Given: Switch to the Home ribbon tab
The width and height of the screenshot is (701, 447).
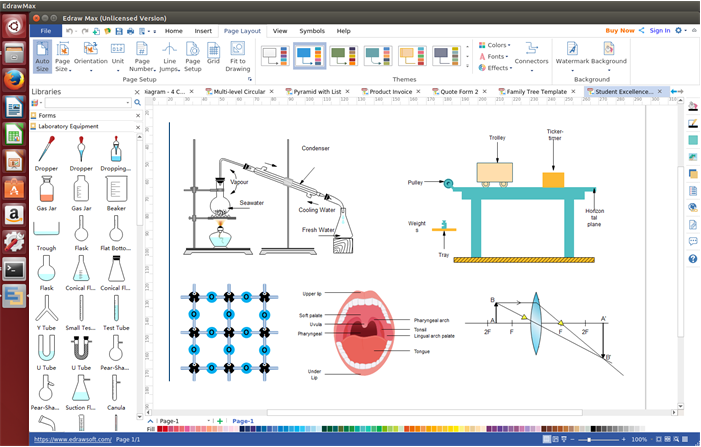Looking at the screenshot, I should point(173,31).
